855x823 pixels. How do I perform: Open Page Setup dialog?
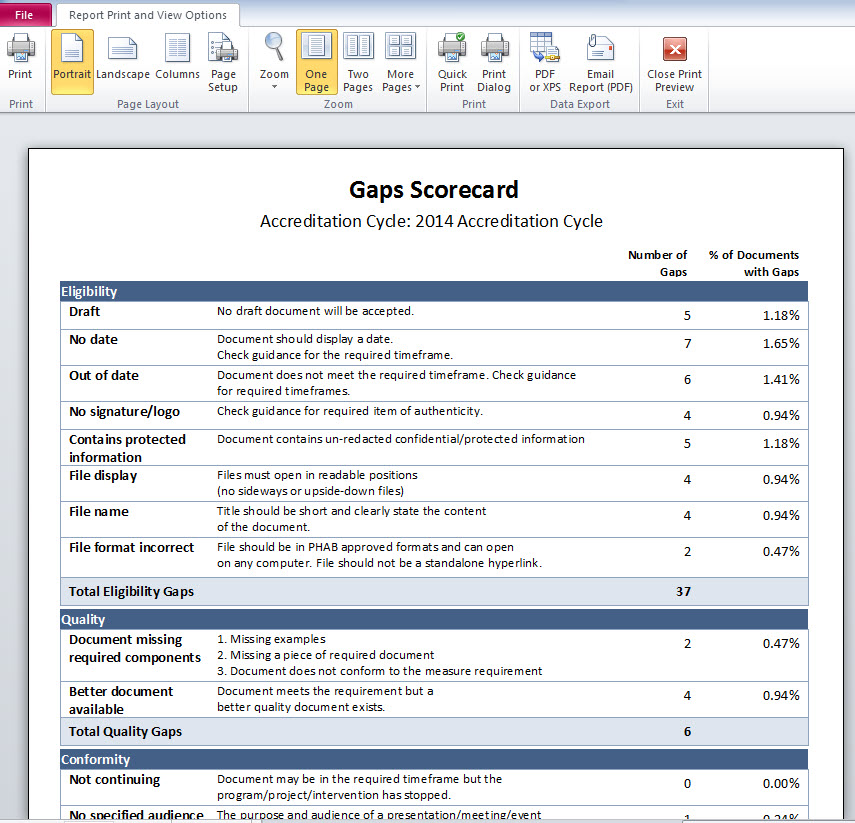click(223, 62)
